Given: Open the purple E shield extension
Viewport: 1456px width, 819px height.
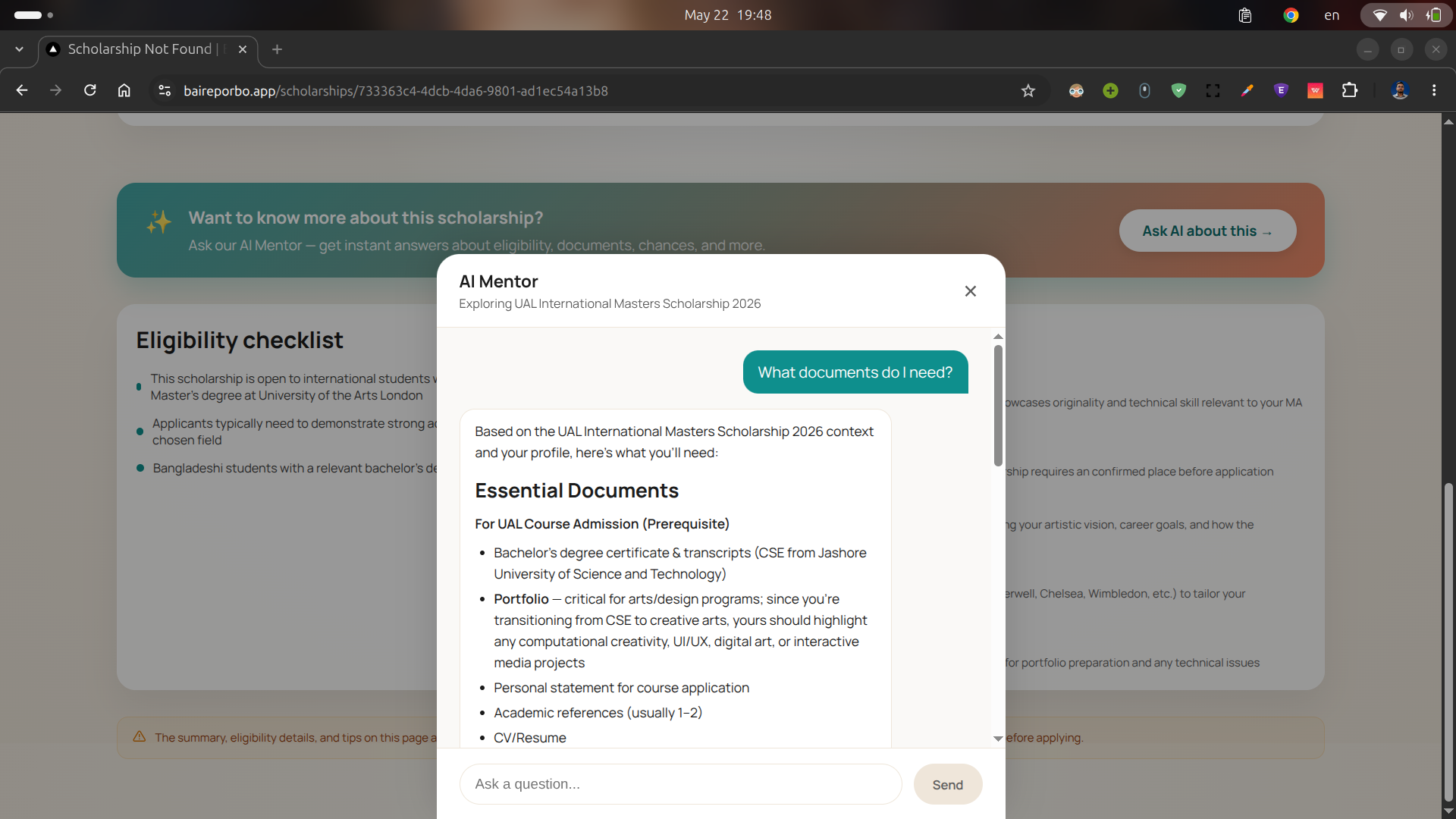Looking at the screenshot, I should [1281, 91].
